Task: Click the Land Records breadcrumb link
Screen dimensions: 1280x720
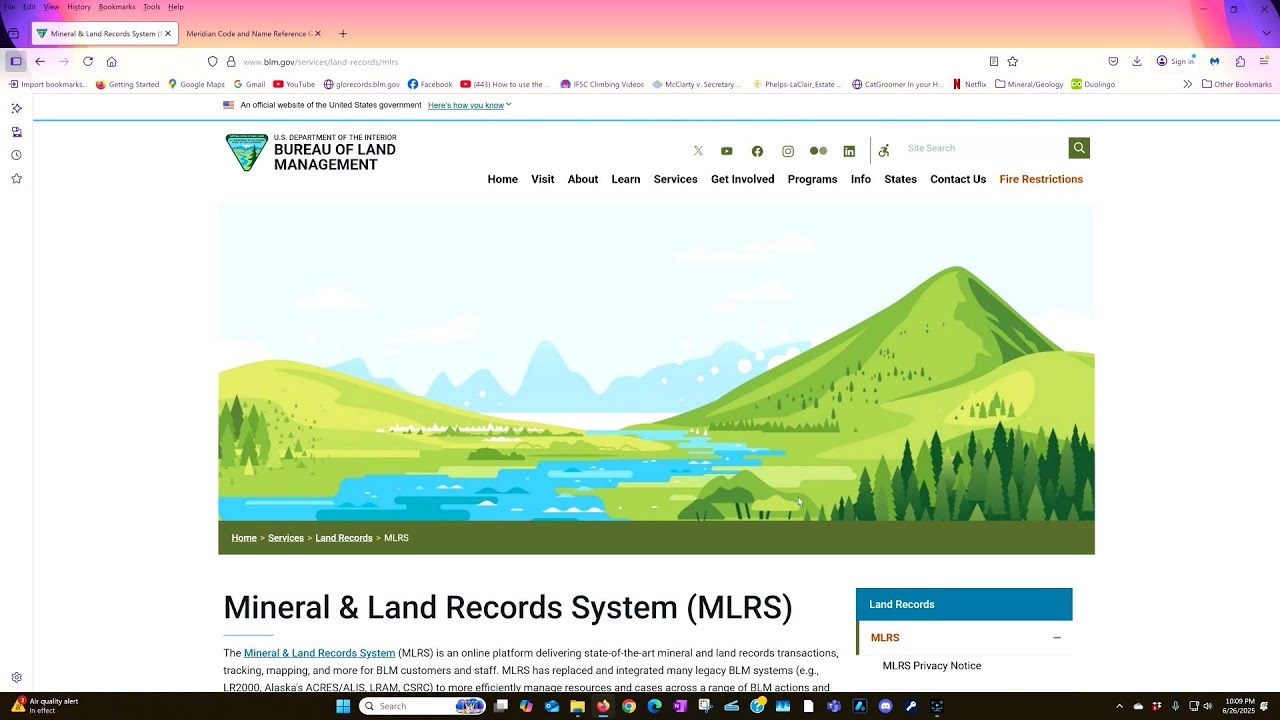Action: 344,538
